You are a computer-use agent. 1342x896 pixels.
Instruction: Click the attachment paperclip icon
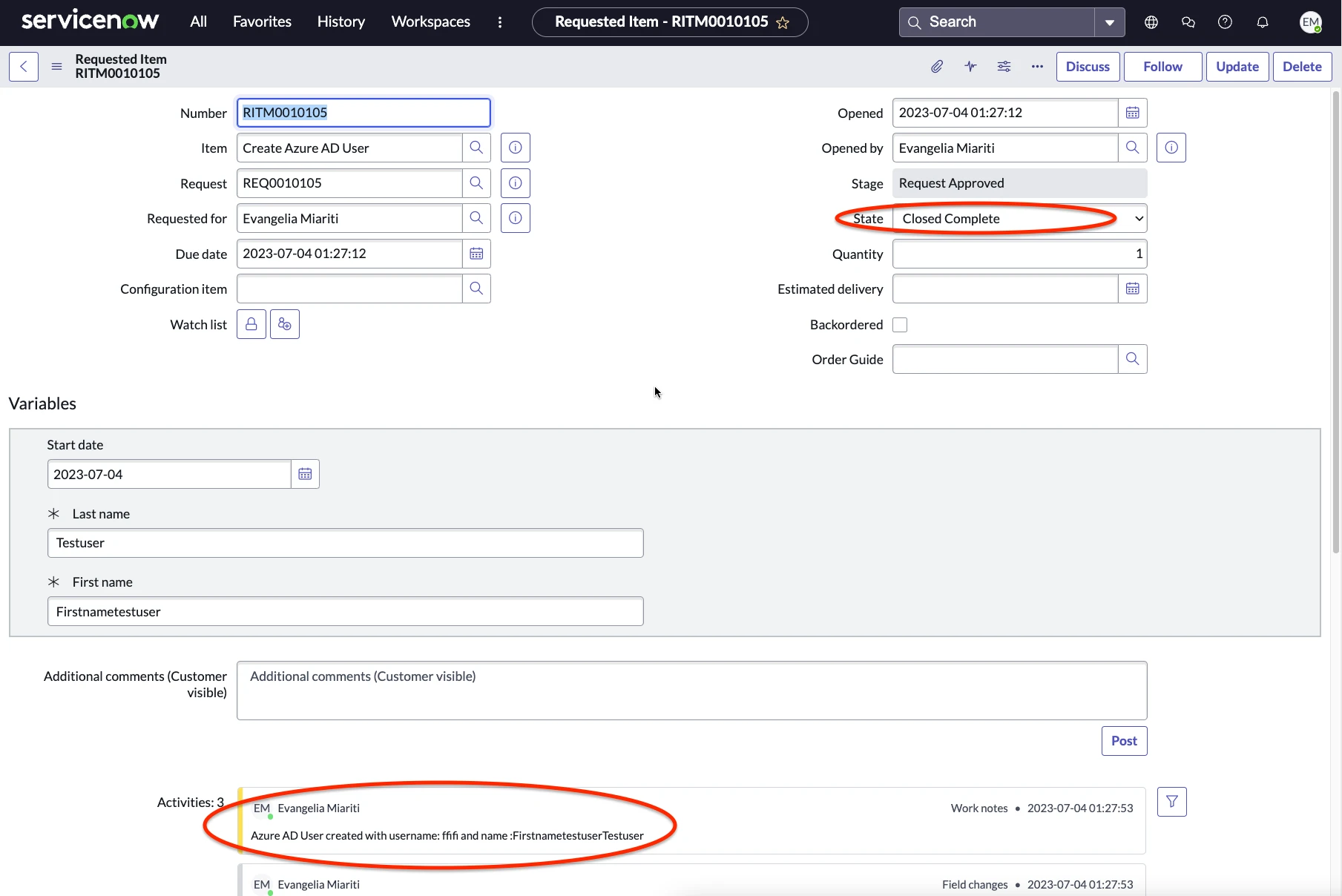[x=937, y=67]
